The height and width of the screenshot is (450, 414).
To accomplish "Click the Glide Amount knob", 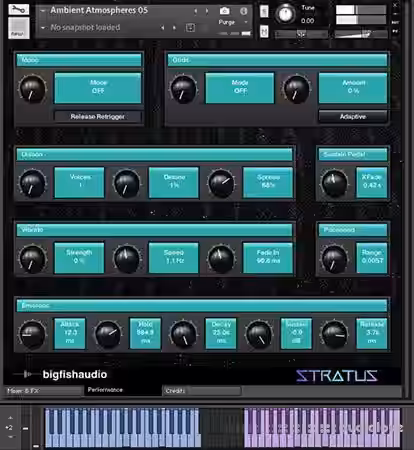I will pos(296,89).
